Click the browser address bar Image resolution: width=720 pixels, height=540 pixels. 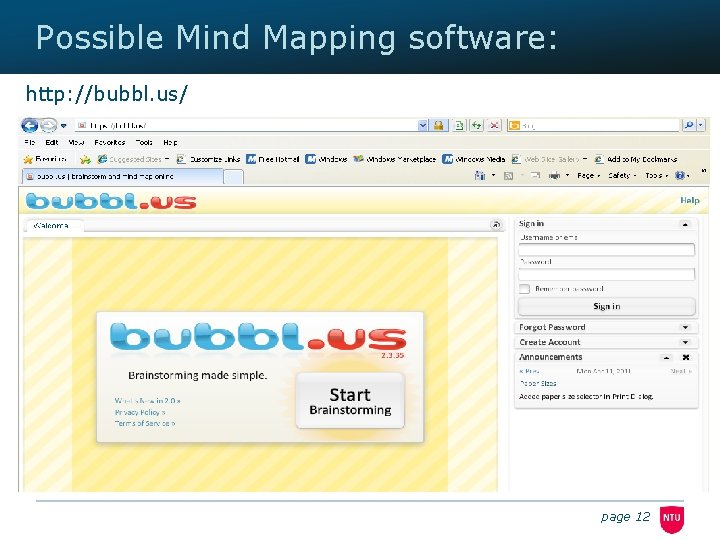[x=248, y=125]
